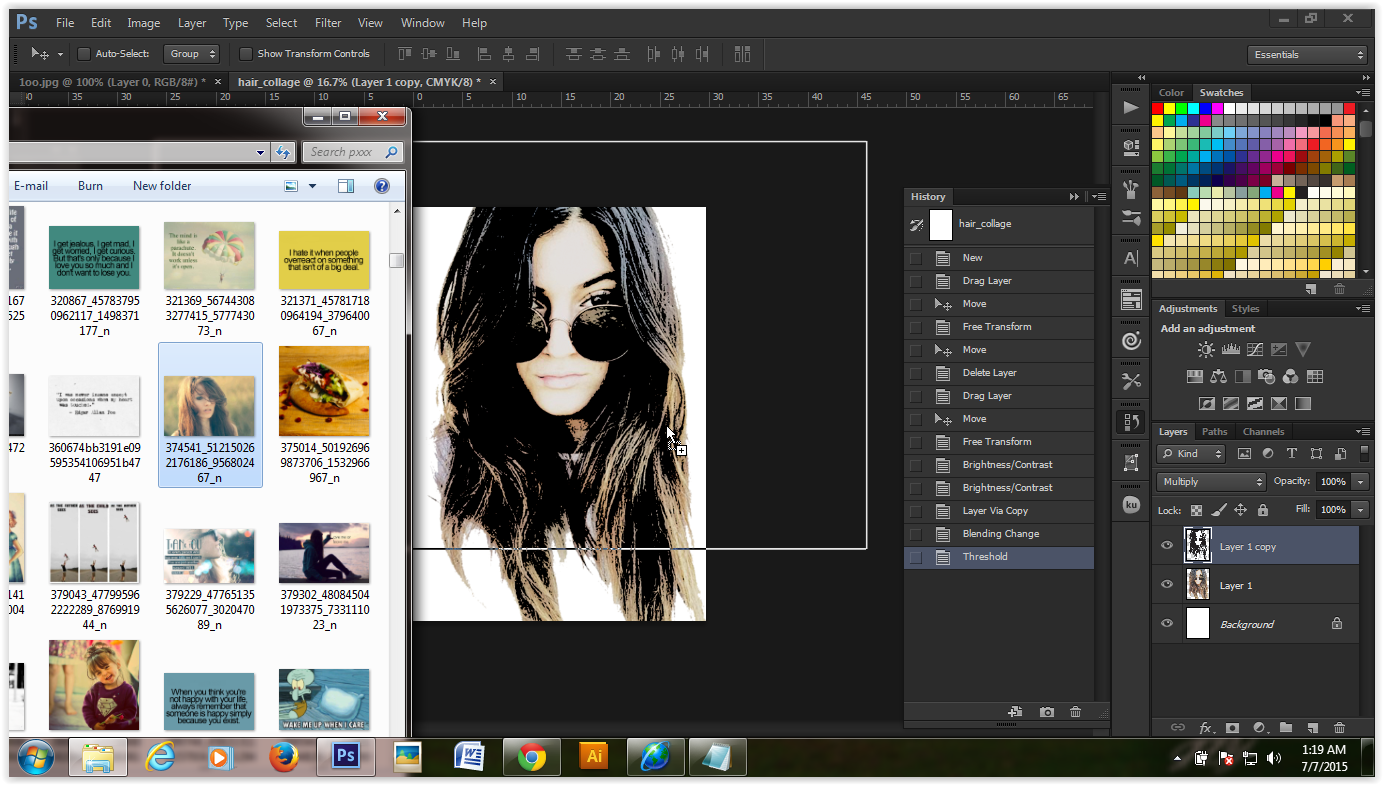The image size is (1383, 785).
Task: Click the Curves adjustment icon
Action: [x=1254, y=349]
